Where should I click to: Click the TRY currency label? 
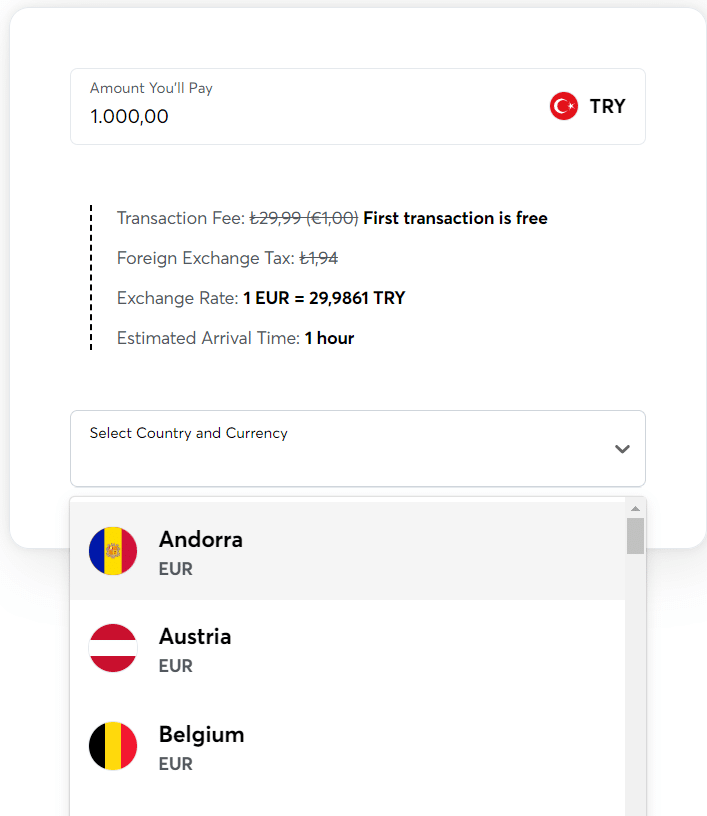[607, 106]
